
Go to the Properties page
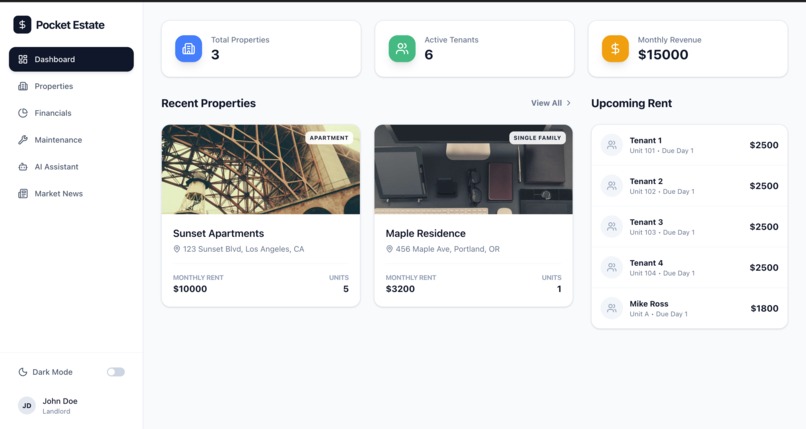click(x=71, y=86)
